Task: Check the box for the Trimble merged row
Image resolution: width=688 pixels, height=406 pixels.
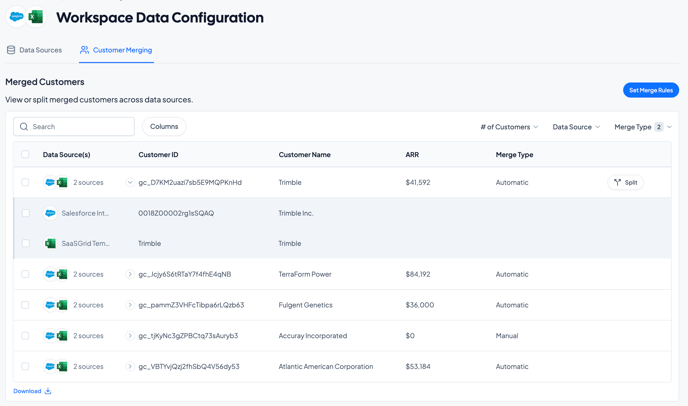Action: [x=25, y=183]
